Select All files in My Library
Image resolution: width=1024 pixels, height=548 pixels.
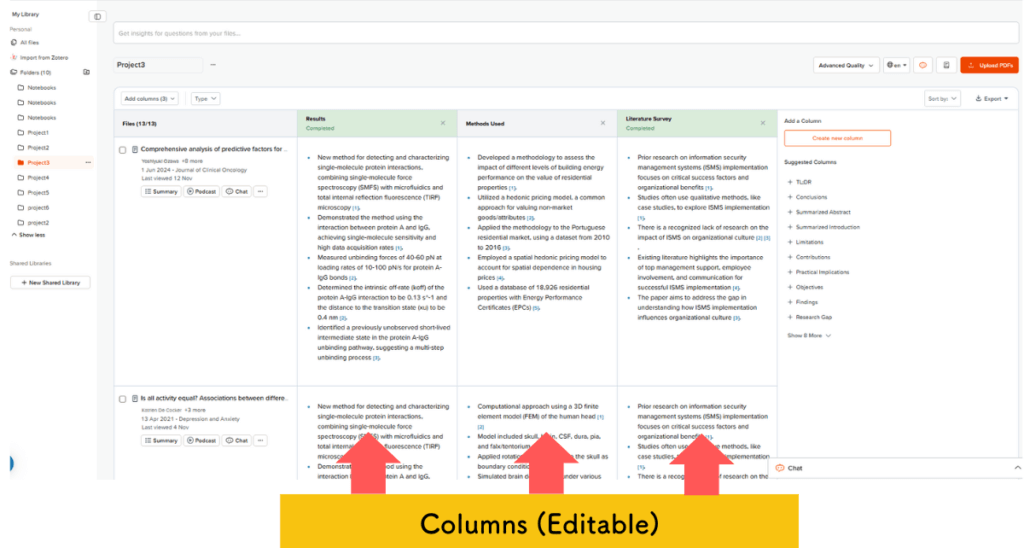click(31, 42)
